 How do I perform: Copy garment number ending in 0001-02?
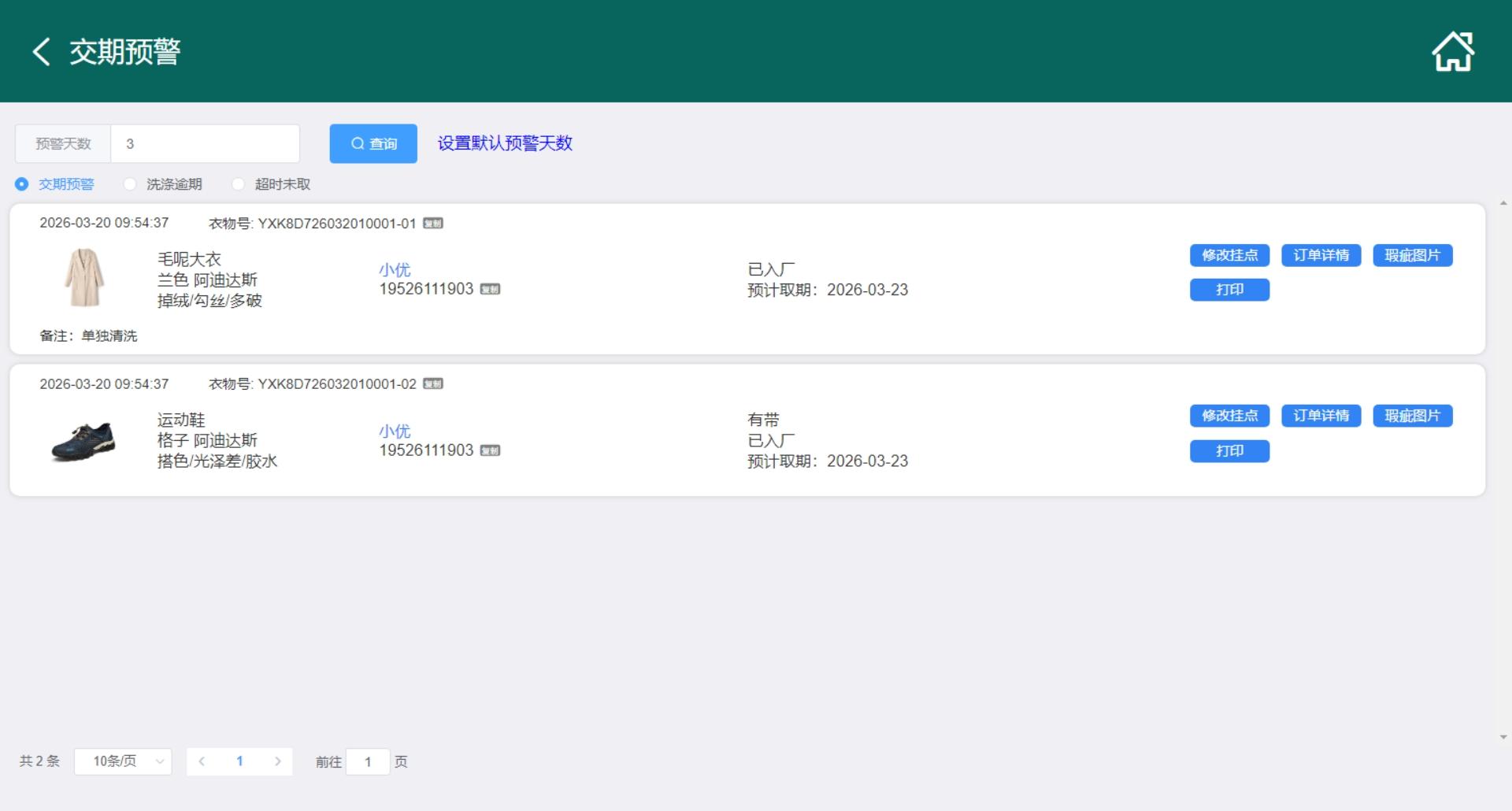pos(433,384)
